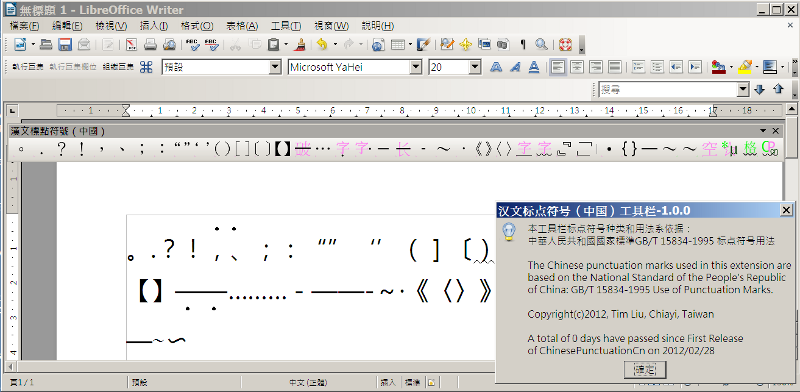Toggle Align Right paragraph alignment
The image size is (800, 392).
596,67
